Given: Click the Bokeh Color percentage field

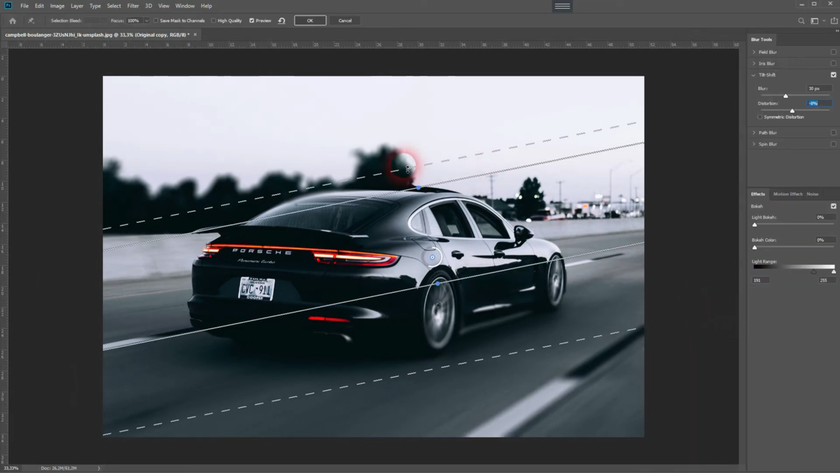Looking at the screenshot, I should pyautogui.click(x=824, y=240).
